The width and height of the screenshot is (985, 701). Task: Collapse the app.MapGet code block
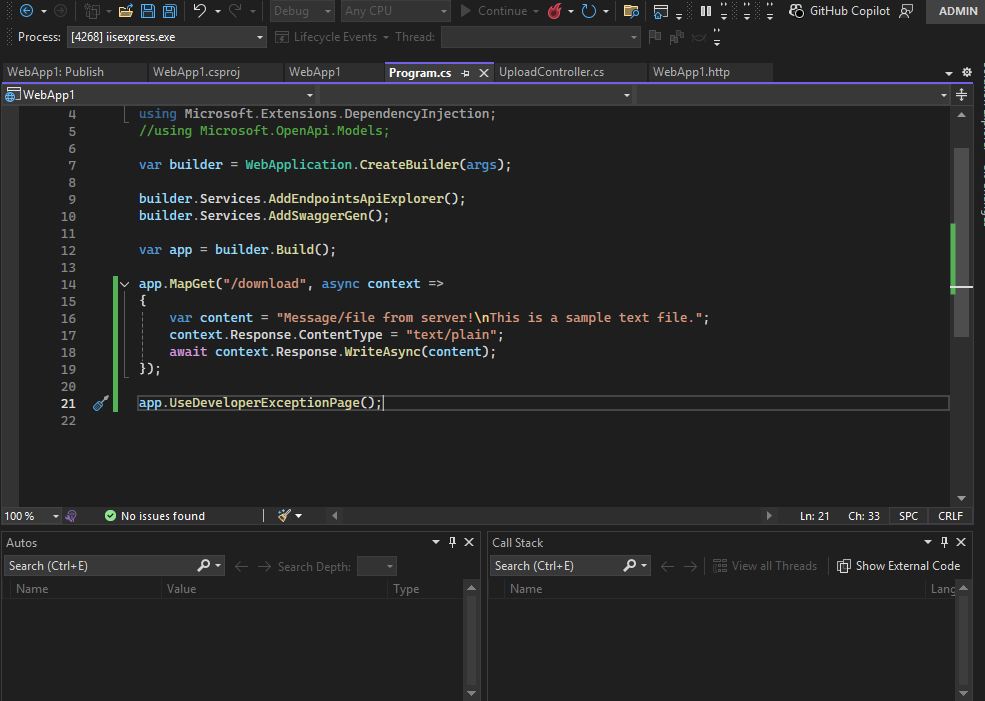(125, 284)
